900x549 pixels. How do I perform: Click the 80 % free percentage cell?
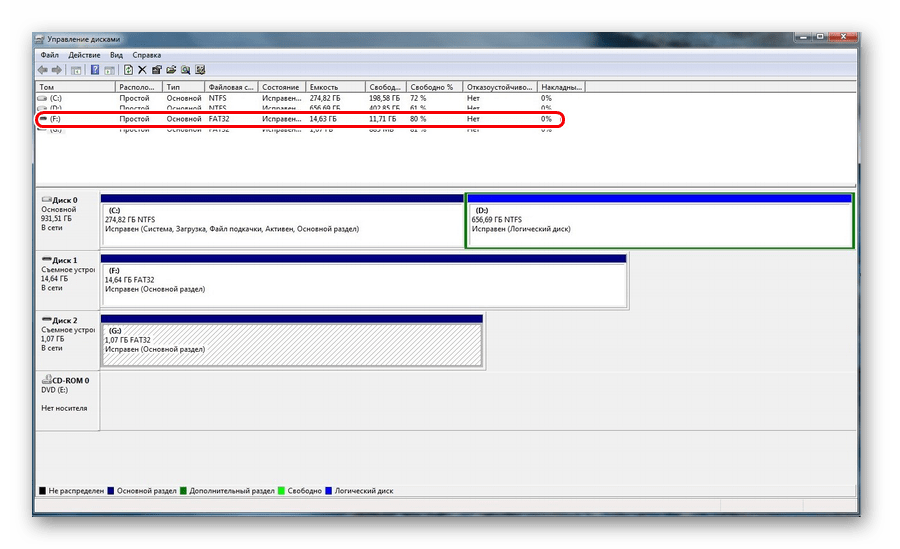418,119
